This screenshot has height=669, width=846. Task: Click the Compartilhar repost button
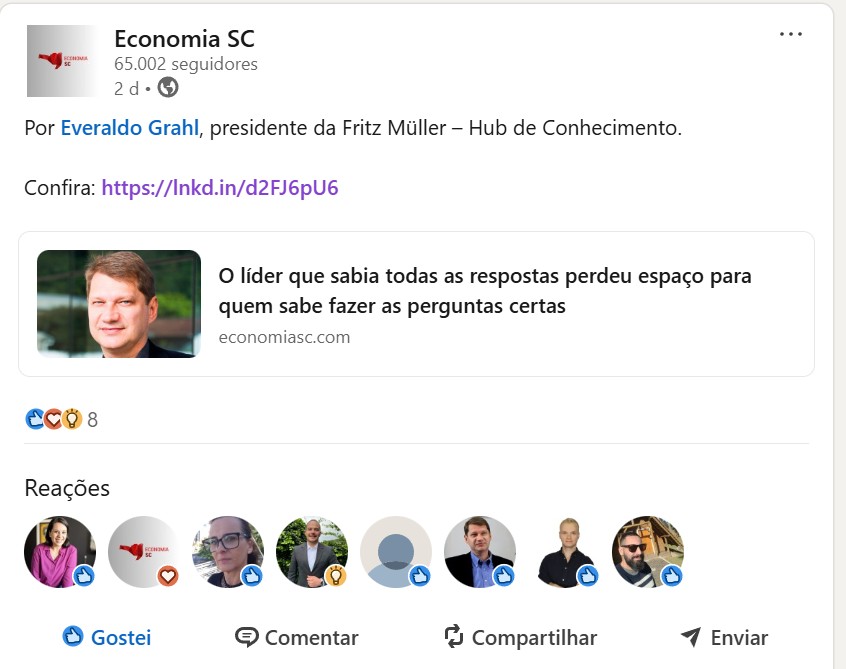click(520, 637)
